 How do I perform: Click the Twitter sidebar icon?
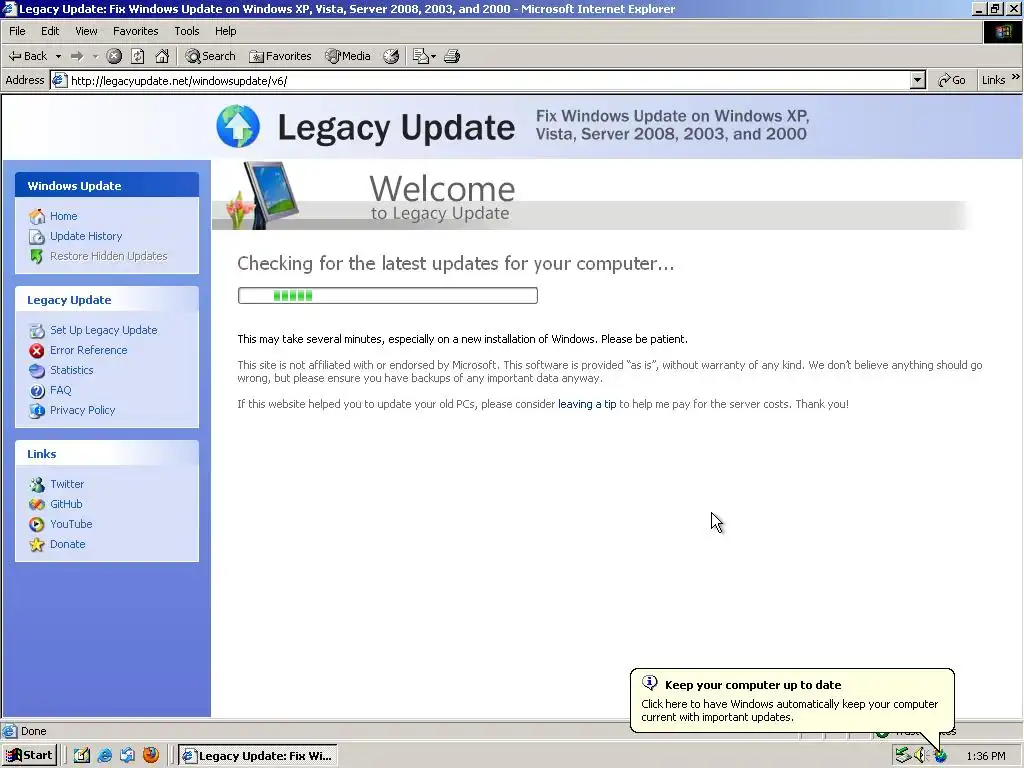point(37,485)
